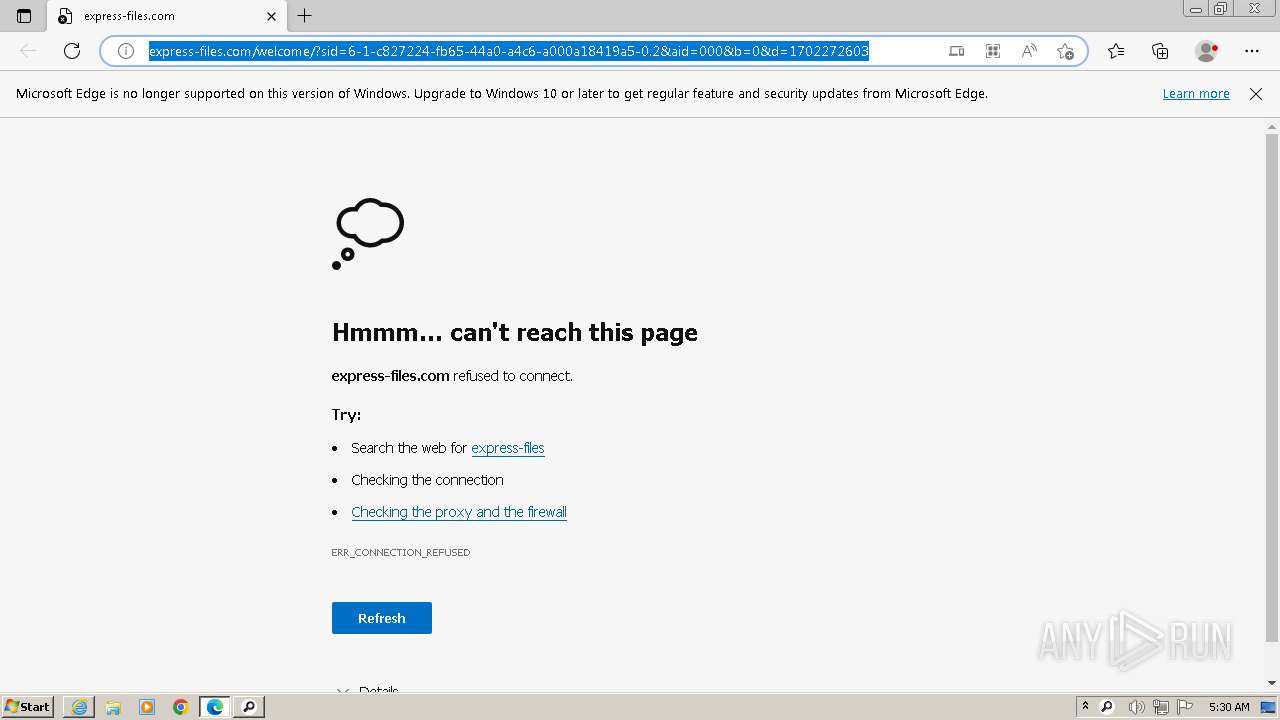
Task: Open the volume speaker tray icon
Action: pyautogui.click(x=1136, y=707)
